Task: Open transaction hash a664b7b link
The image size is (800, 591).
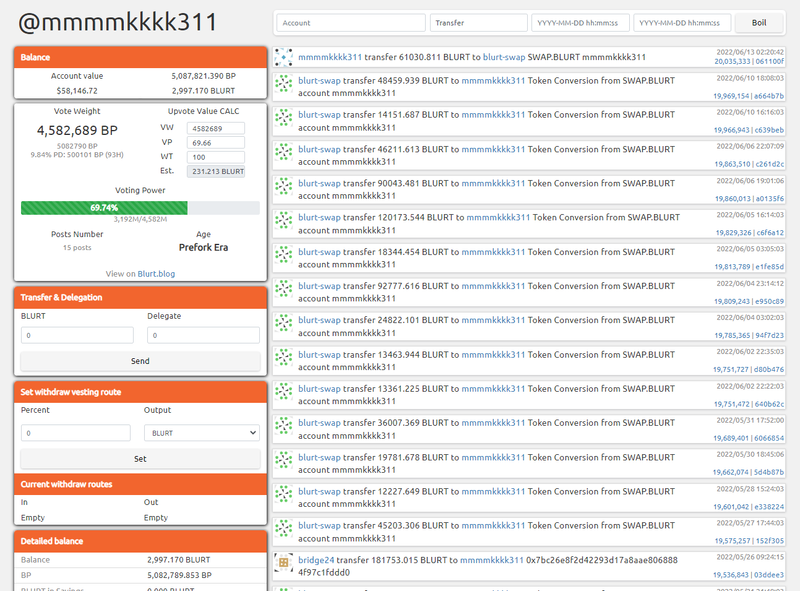Action: [763, 96]
